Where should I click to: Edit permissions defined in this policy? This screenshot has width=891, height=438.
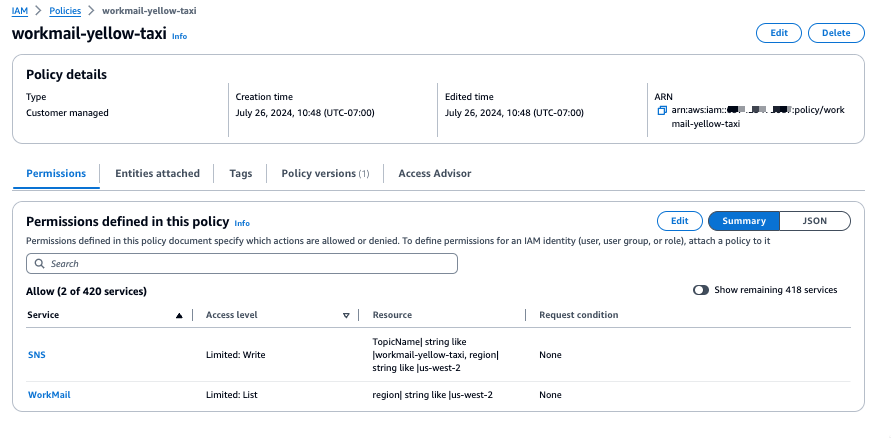point(679,221)
